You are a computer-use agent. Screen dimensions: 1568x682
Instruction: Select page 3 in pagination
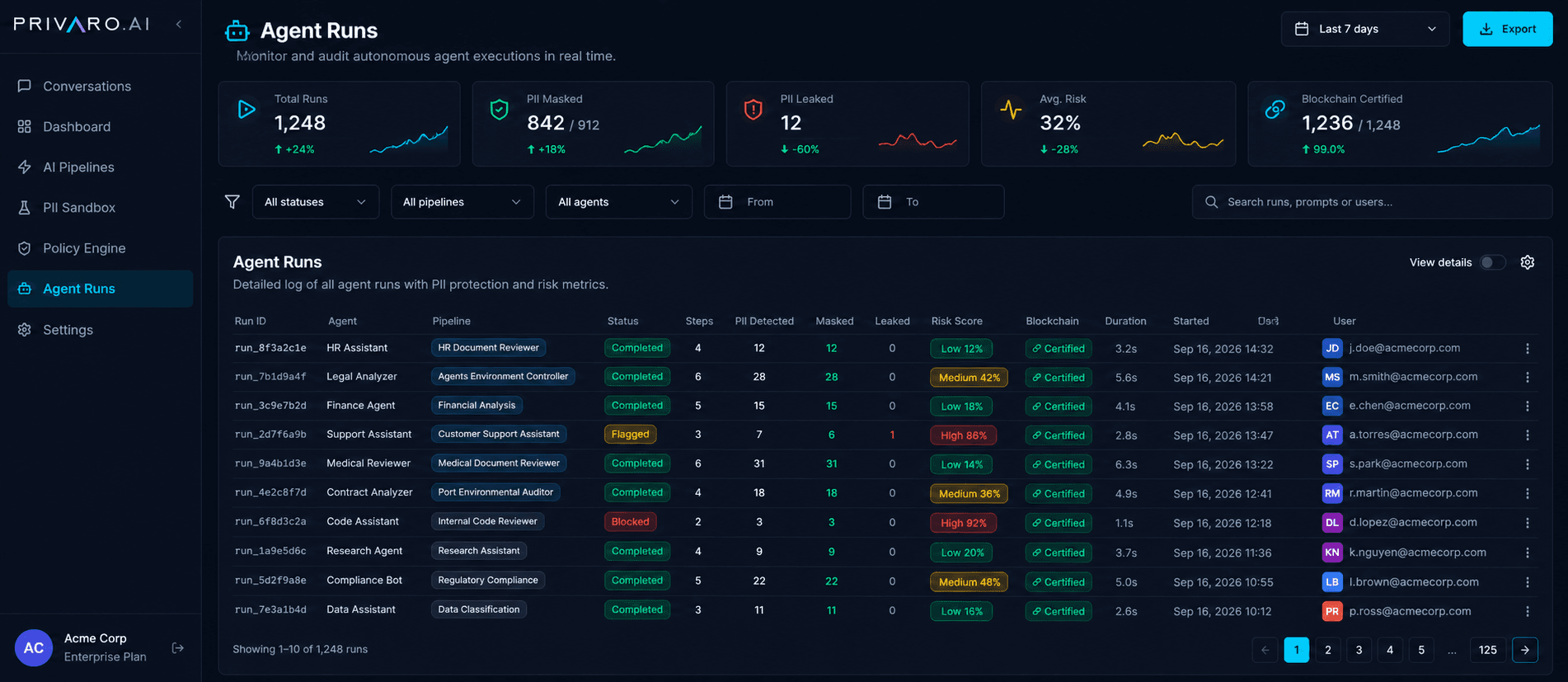coord(1359,650)
